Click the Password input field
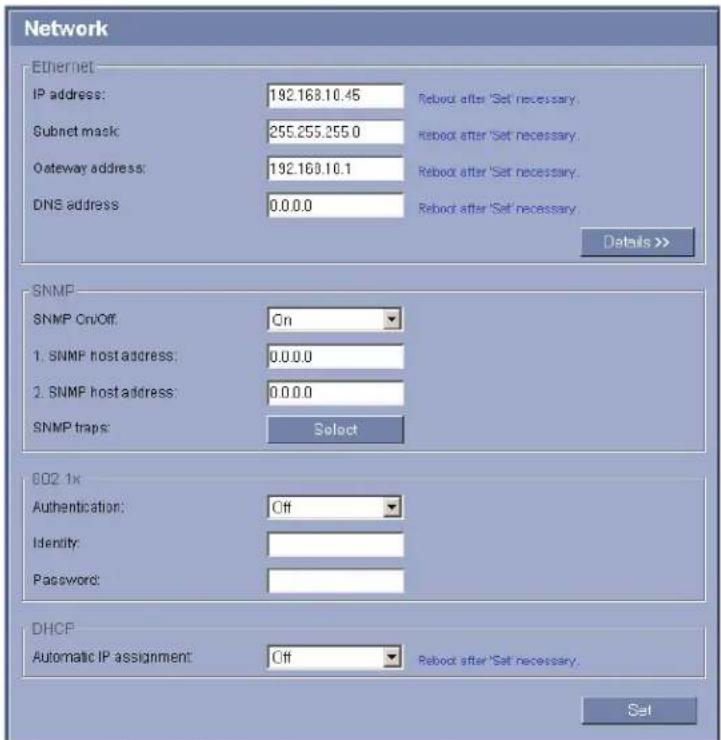 pos(335,581)
